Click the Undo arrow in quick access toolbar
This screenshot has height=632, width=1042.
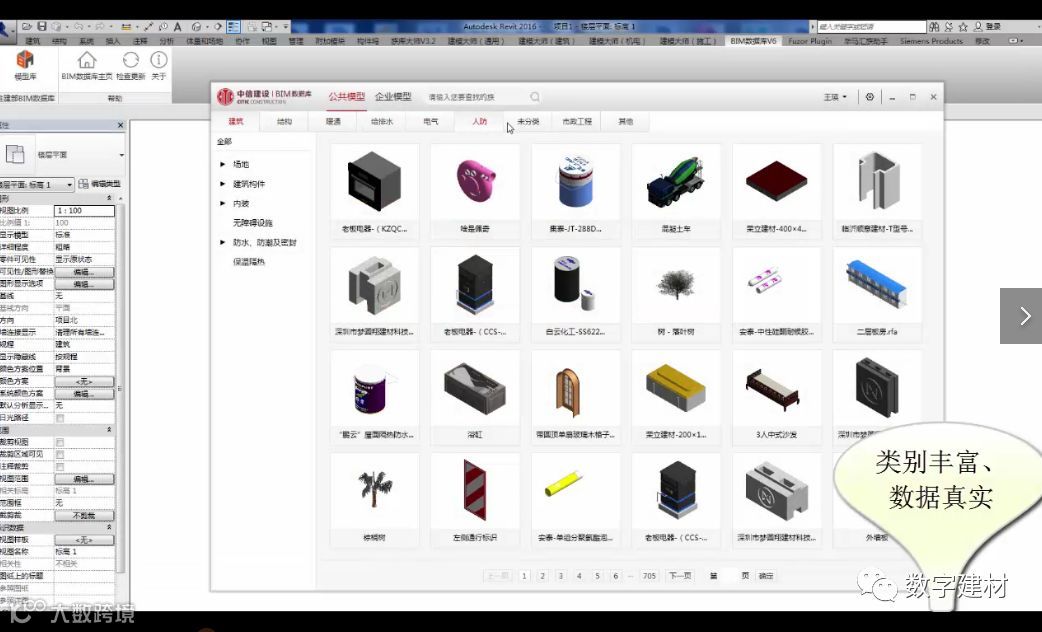coord(78,27)
